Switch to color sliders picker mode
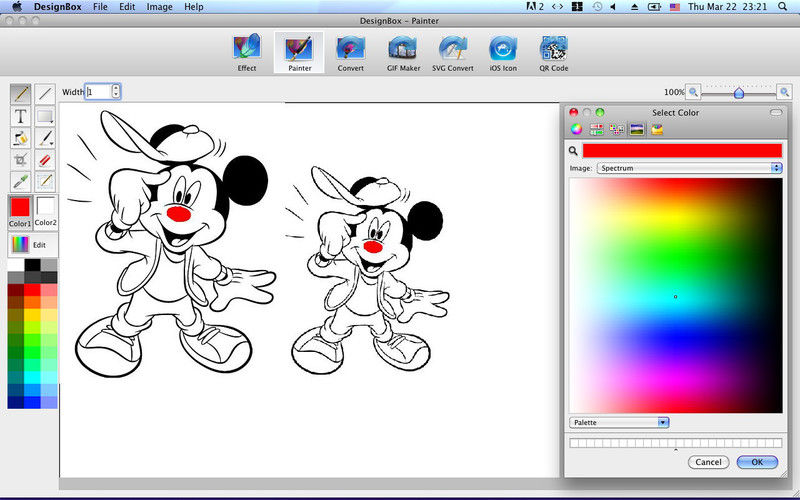 597,129
